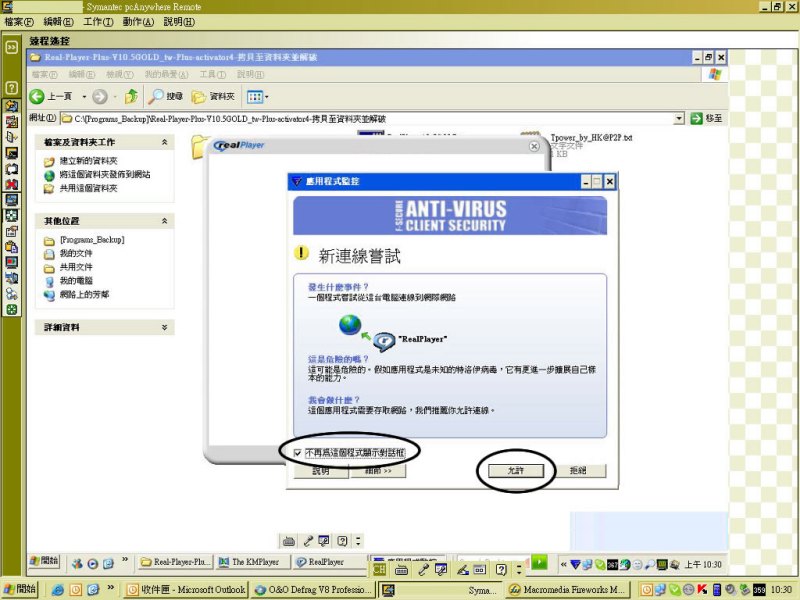Open 我的電腦 in other places
The height and width of the screenshot is (600, 800).
(x=76, y=281)
